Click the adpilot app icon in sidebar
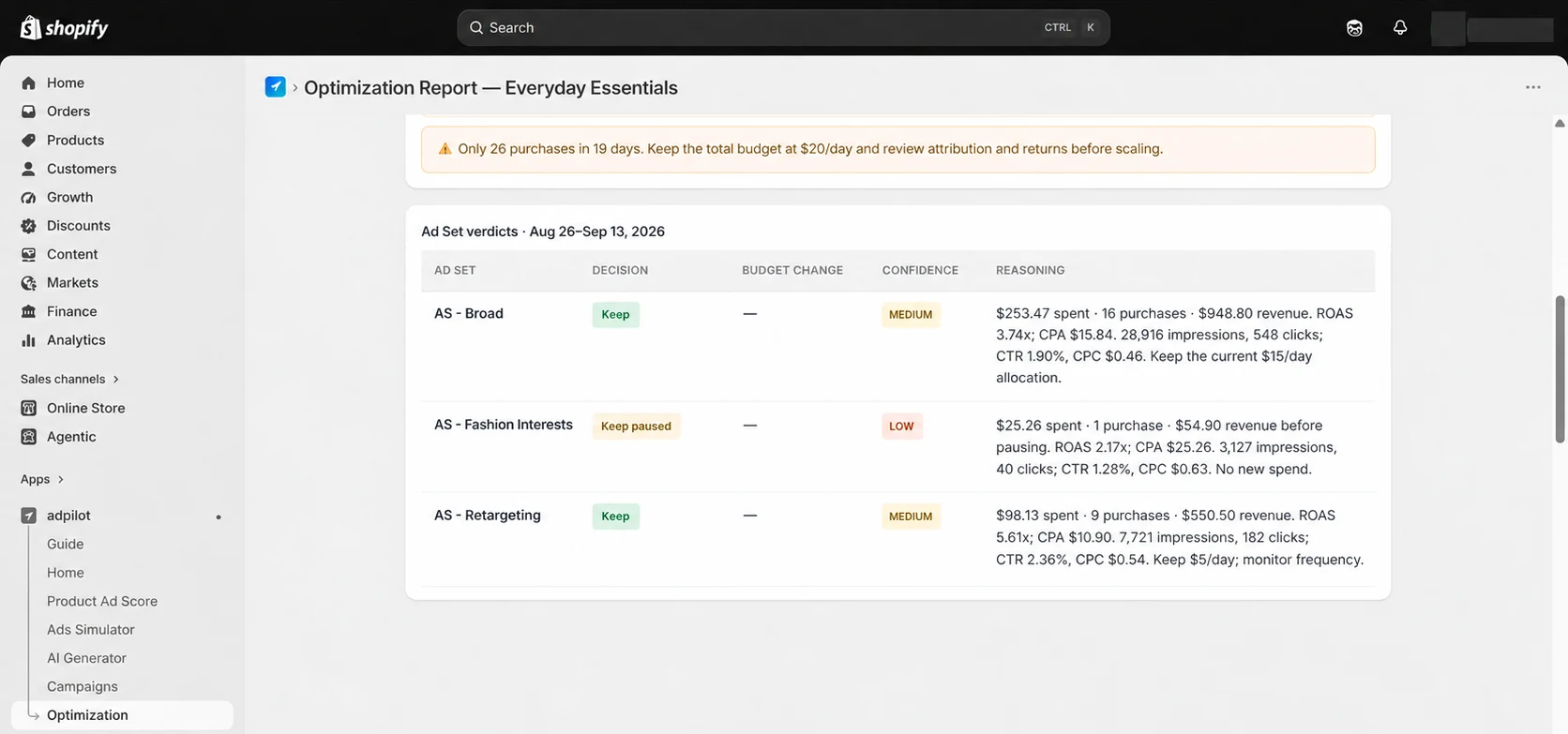The image size is (1568, 734). (28, 516)
